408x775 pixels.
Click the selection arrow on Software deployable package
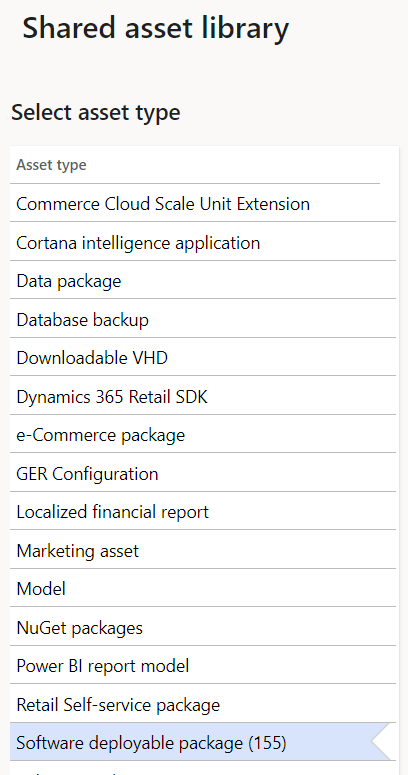pos(382,742)
